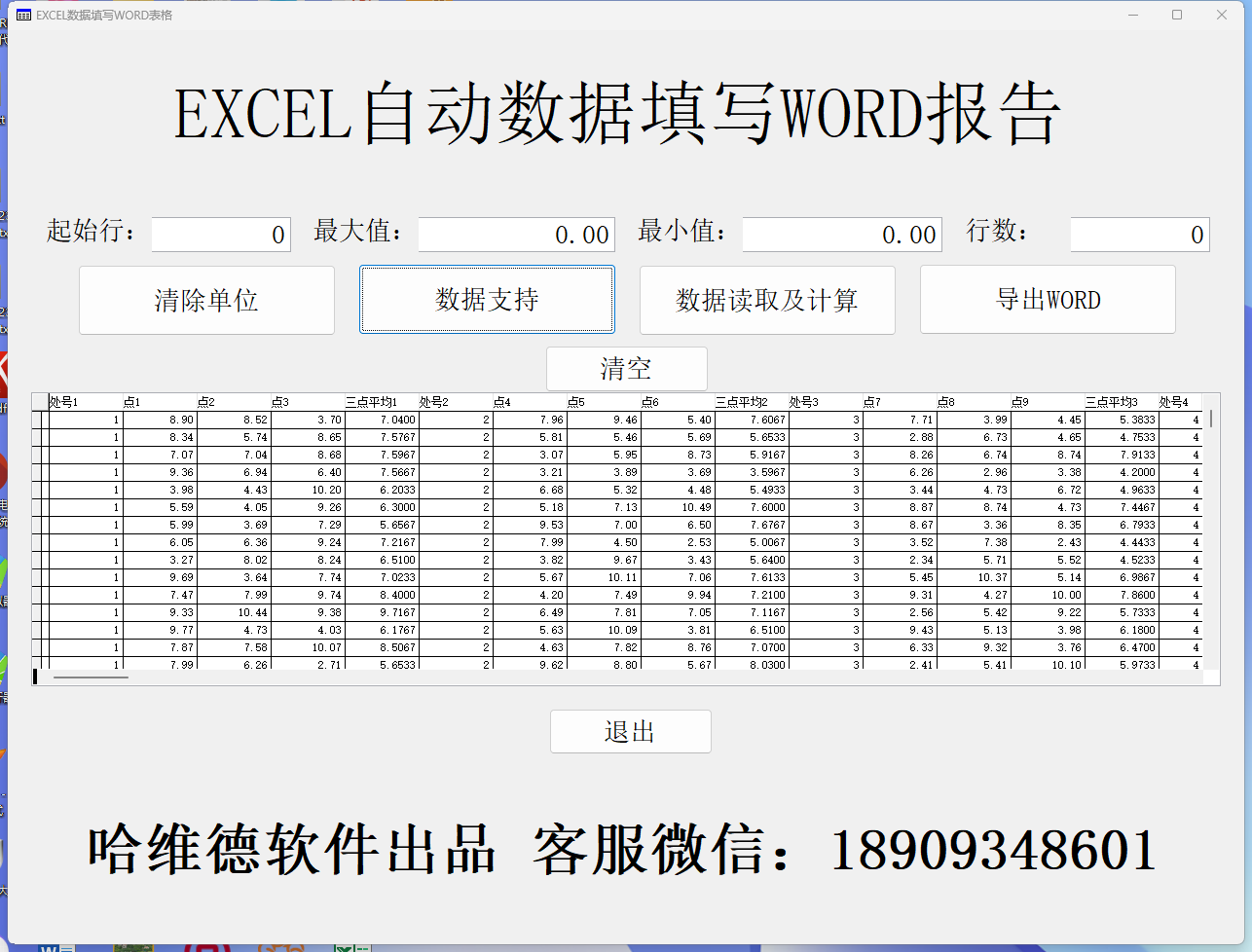The width and height of the screenshot is (1252, 952).
Task: Click the cell with value 4.2000
Action: click(1122, 472)
